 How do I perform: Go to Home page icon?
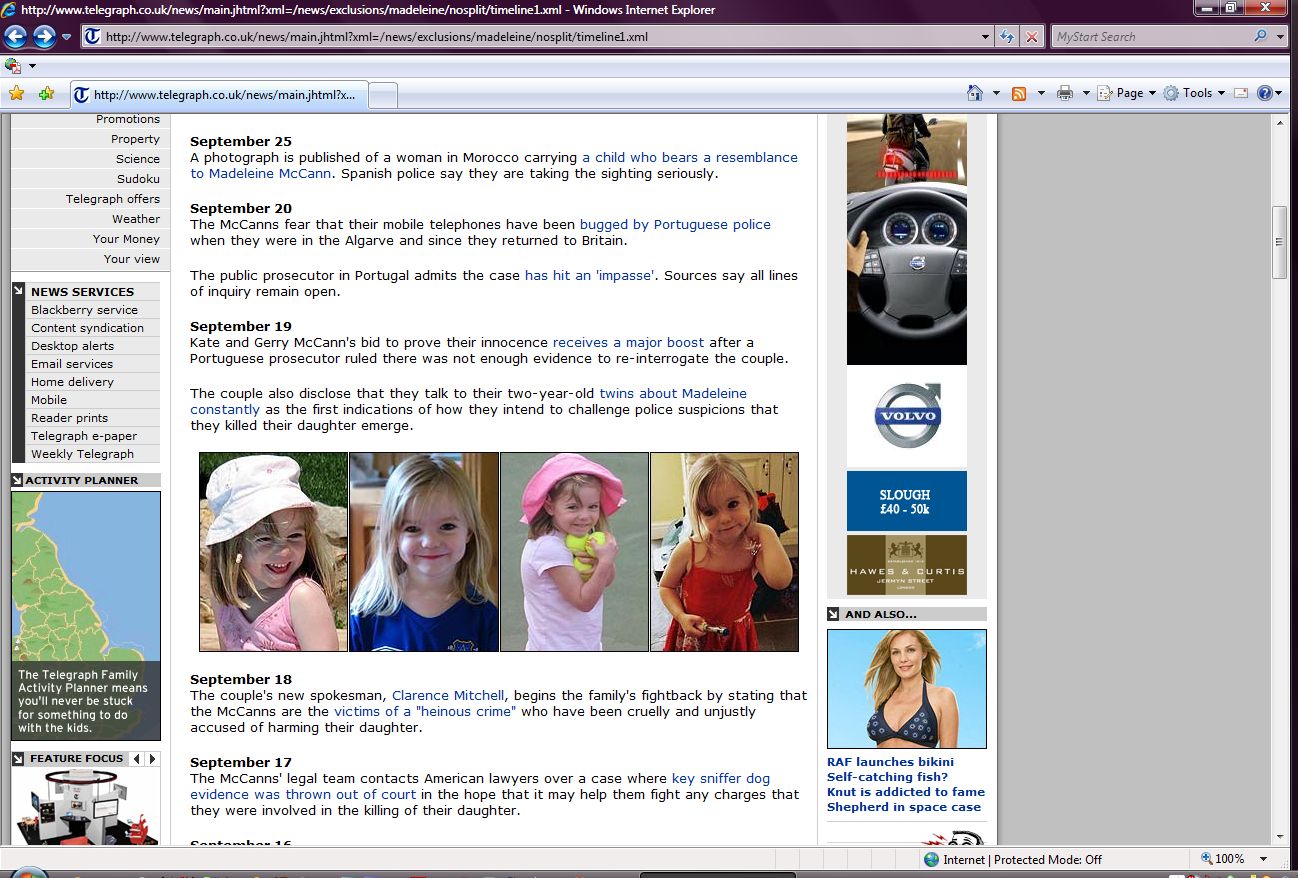975,93
